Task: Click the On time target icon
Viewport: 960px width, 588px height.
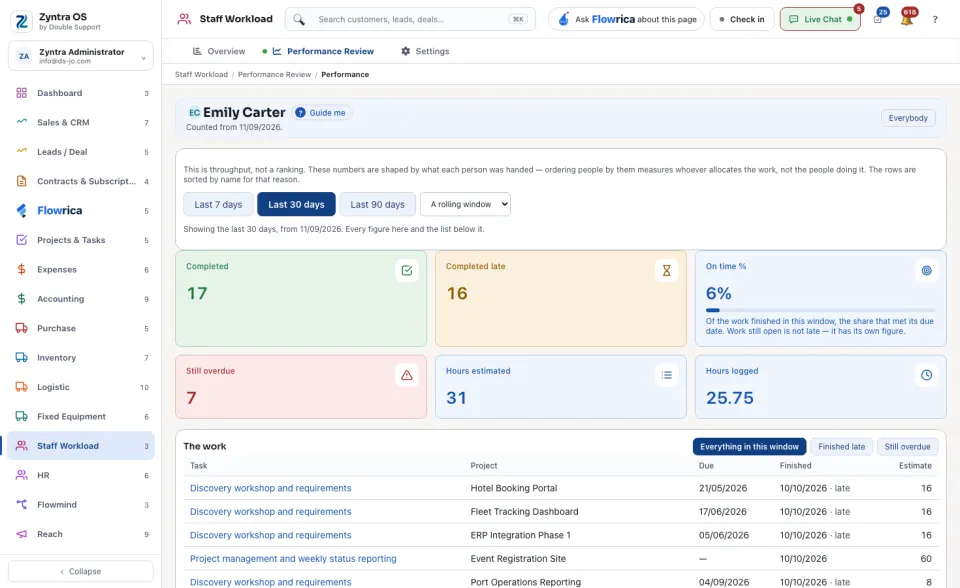Action: coord(926,270)
